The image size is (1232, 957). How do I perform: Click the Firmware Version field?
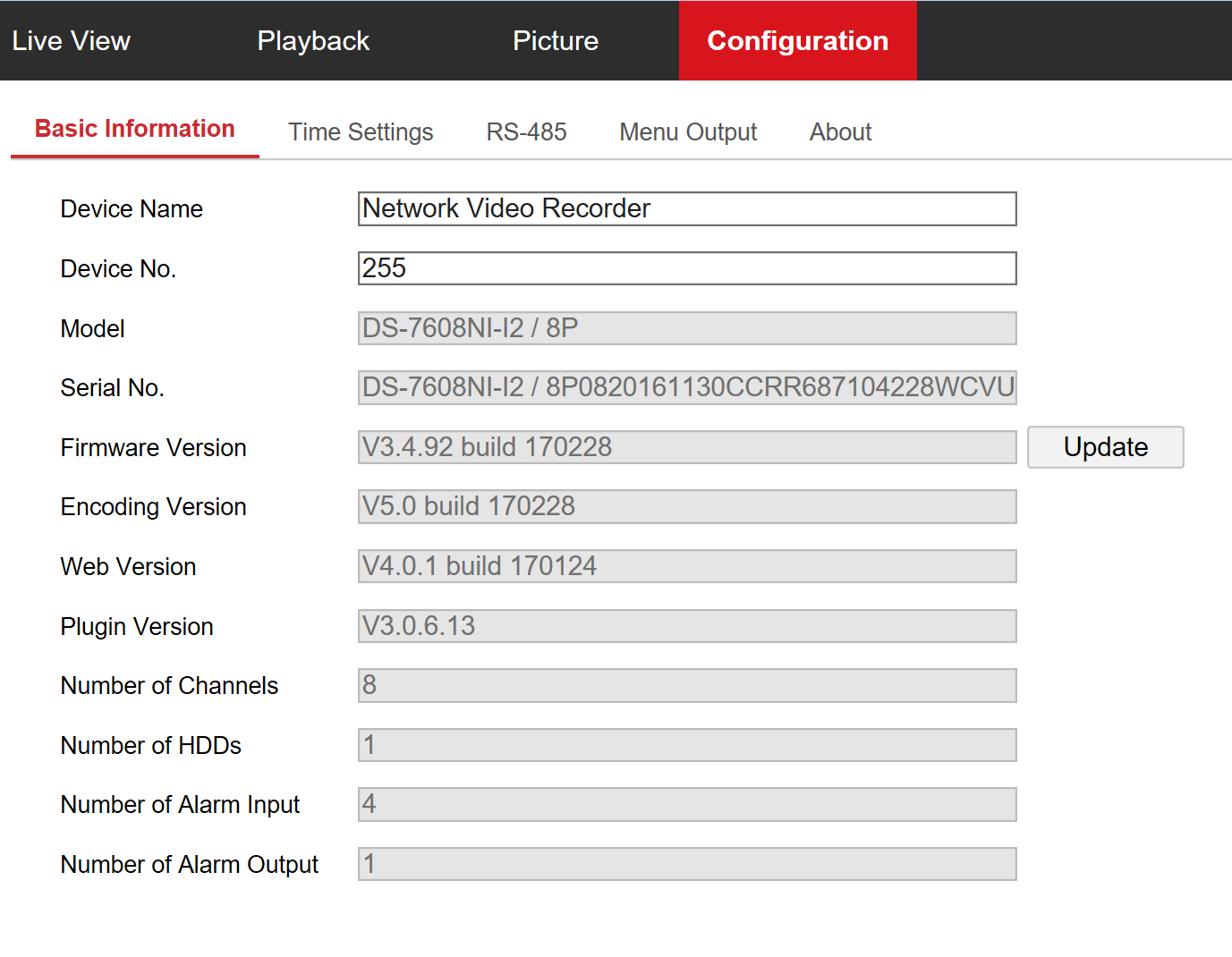[686, 447]
